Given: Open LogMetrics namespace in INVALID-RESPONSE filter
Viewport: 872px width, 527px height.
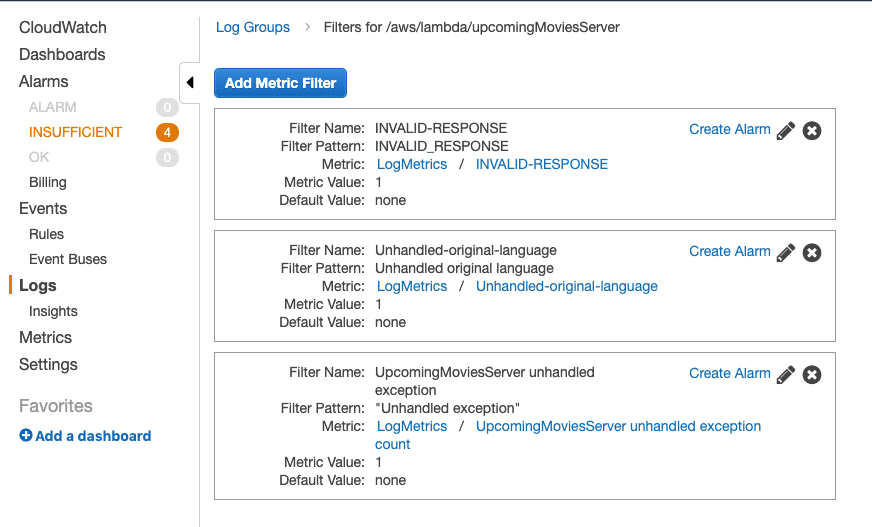Looking at the screenshot, I should [x=412, y=165].
